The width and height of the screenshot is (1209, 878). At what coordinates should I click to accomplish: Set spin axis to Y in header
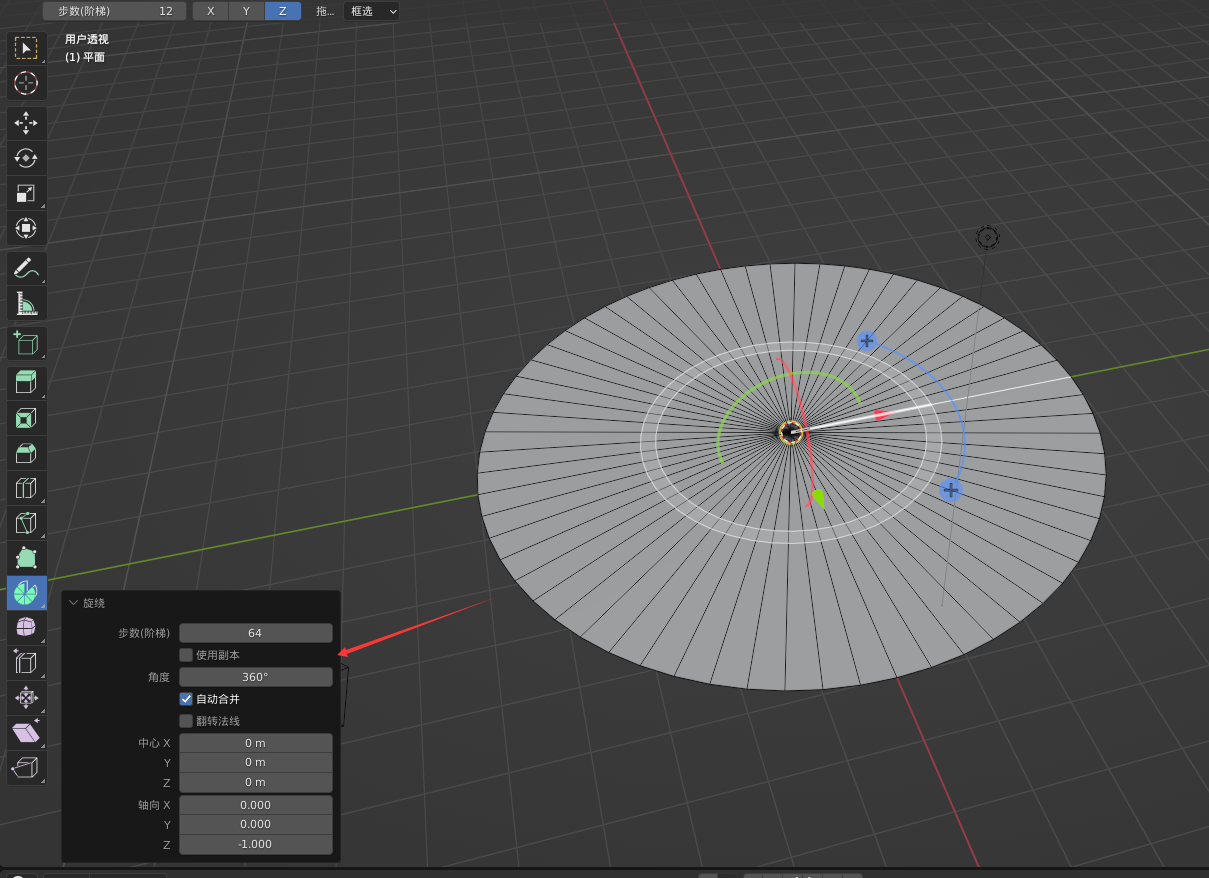point(247,11)
